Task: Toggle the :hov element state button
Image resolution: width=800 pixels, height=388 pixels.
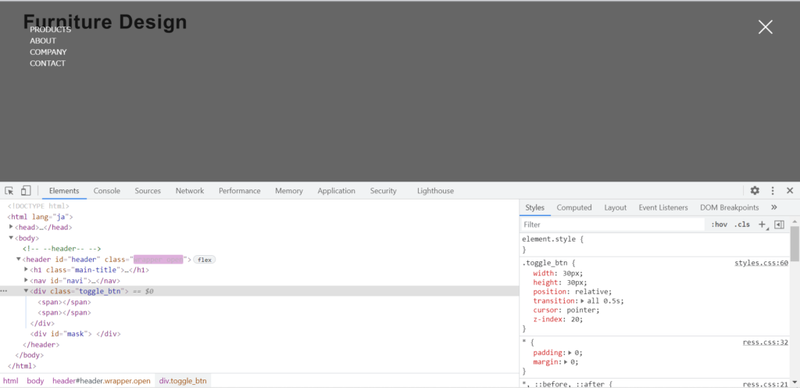Action: [x=719, y=225]
